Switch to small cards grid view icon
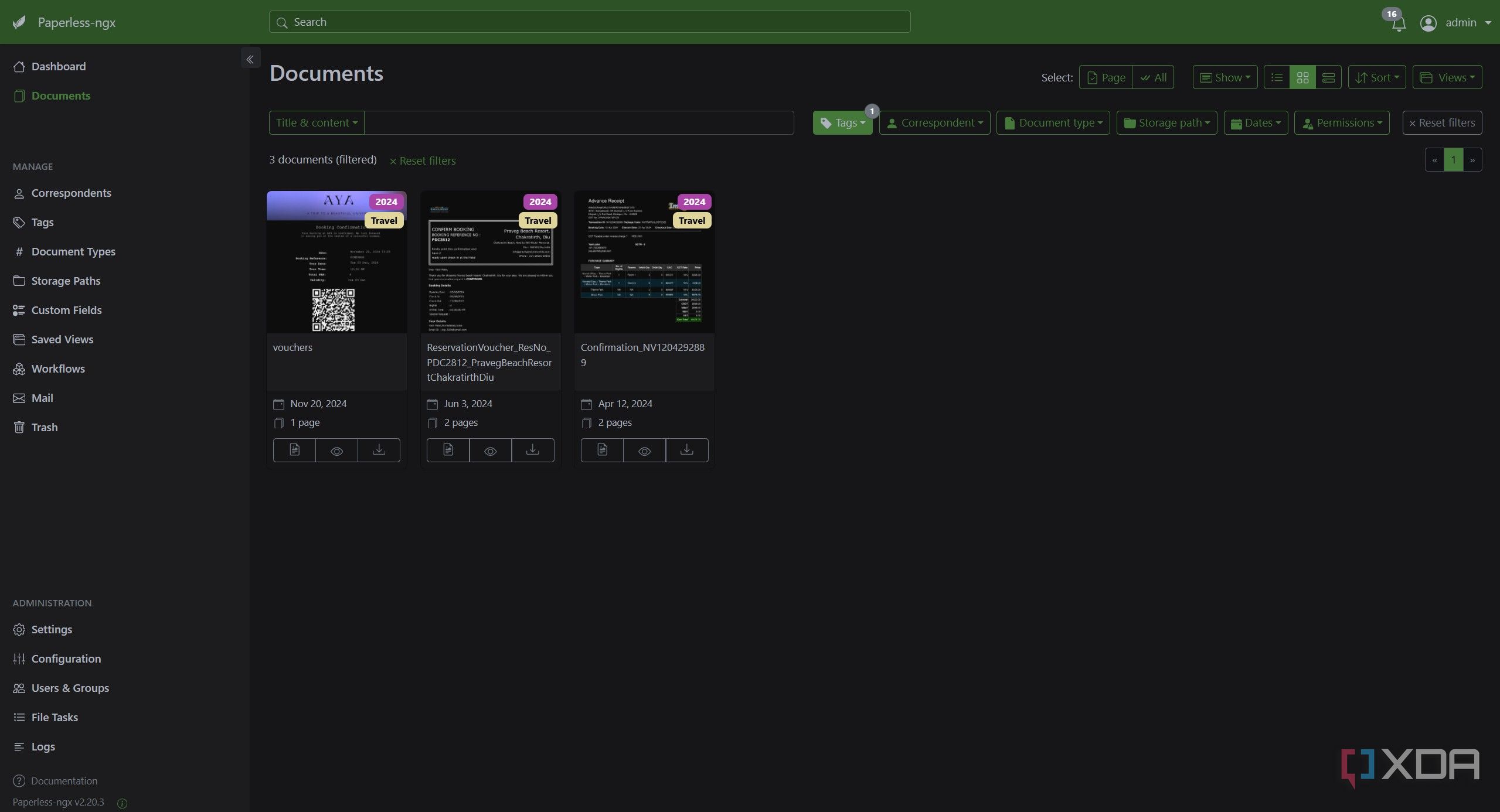Viewport: 1500px width, 812px height. coord(1302,77)
